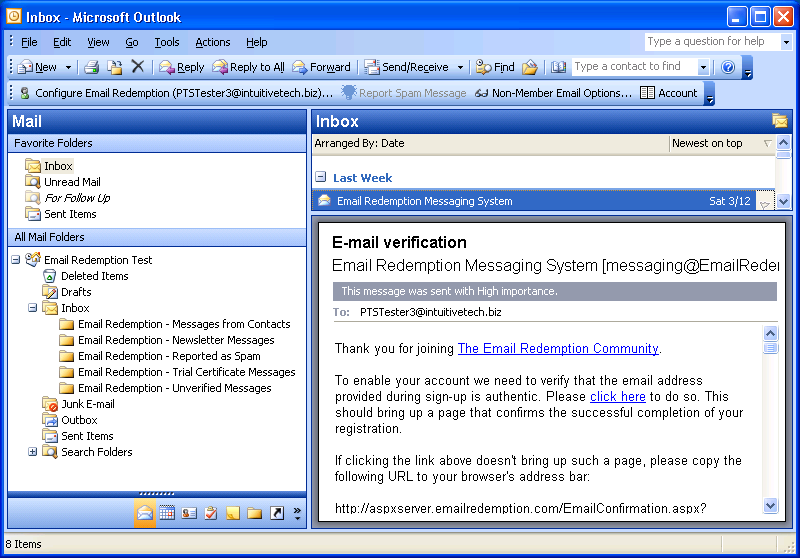Click the Mail navigation icon
The width and height of the screenshot is (800, 558).
(145, 513)
